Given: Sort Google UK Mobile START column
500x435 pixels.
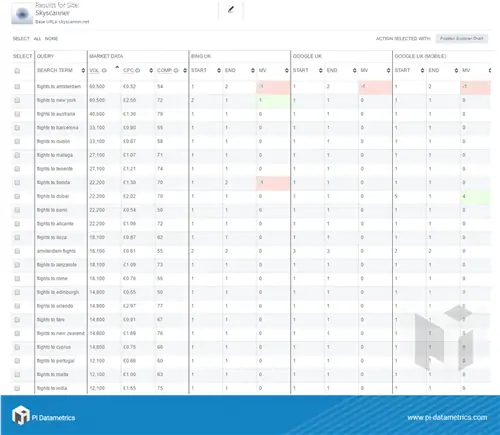Looking at the screenshot, I should coord(422,70).
